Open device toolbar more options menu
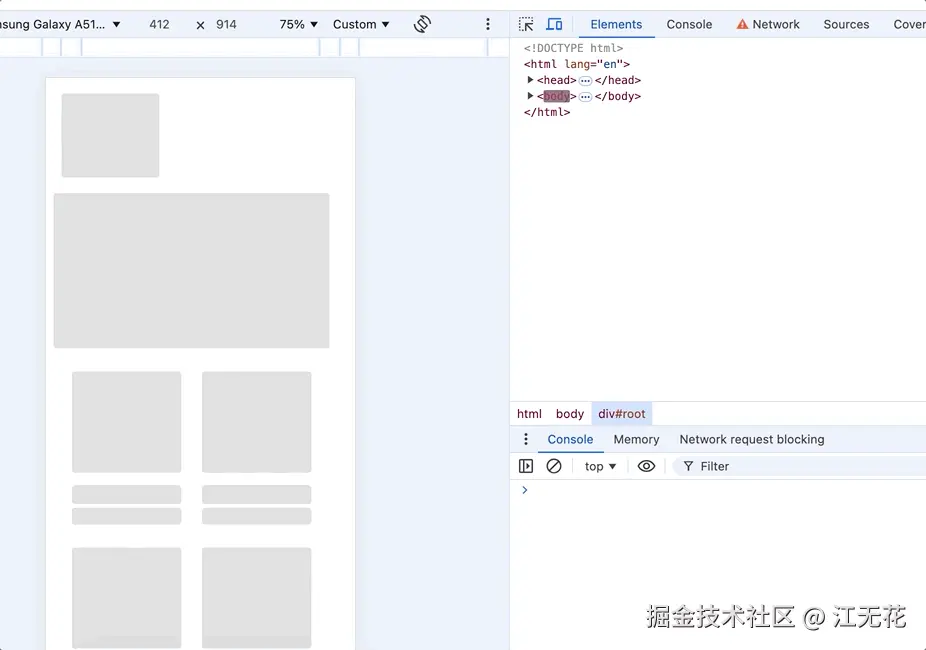 488,24
